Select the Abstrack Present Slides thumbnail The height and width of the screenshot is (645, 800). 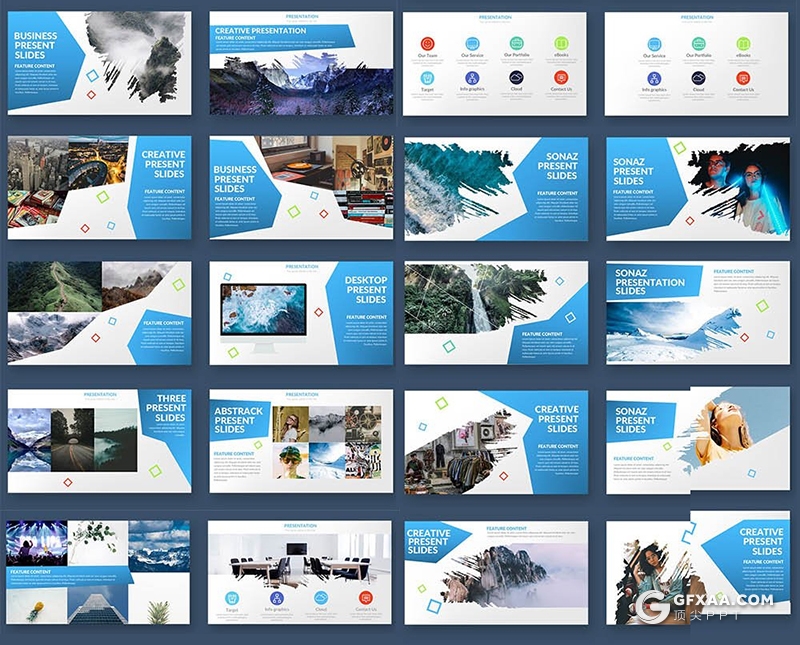click(x=300, y=440)
